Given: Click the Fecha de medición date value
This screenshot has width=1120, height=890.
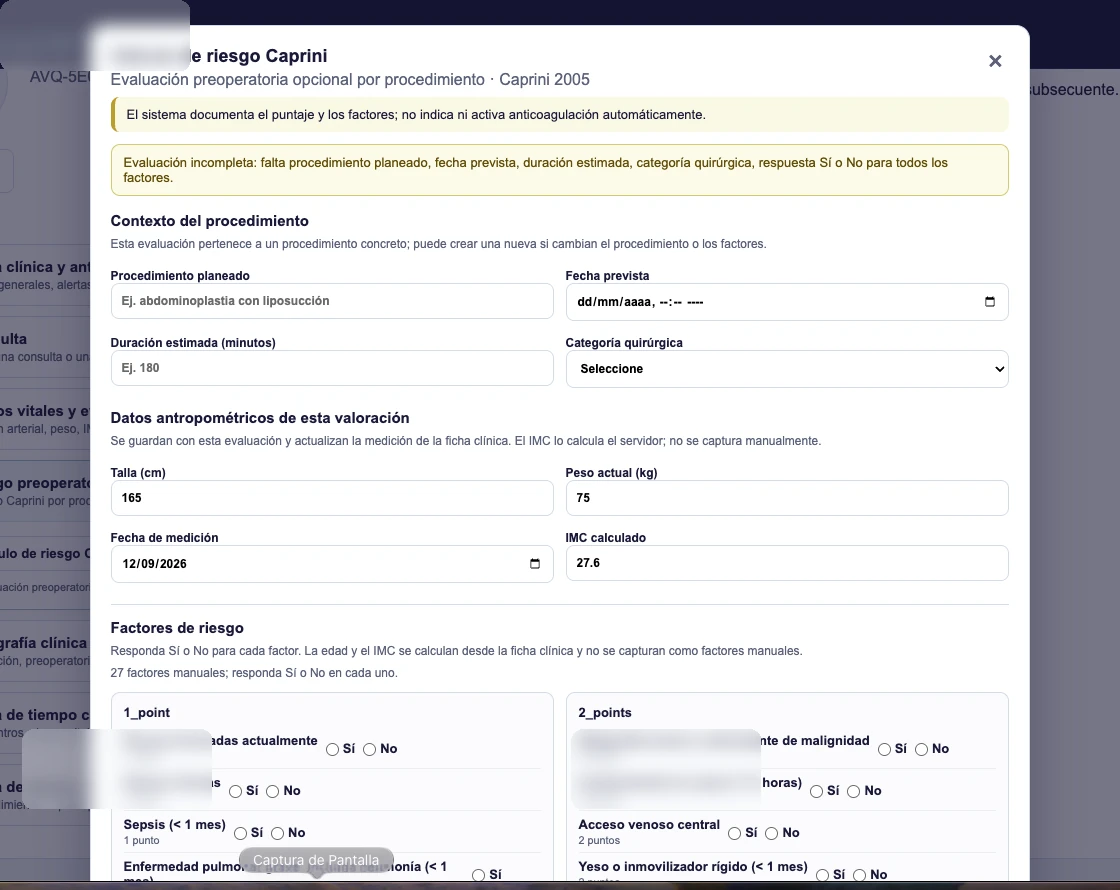Looking at the screenshot, I should point(154,564).
